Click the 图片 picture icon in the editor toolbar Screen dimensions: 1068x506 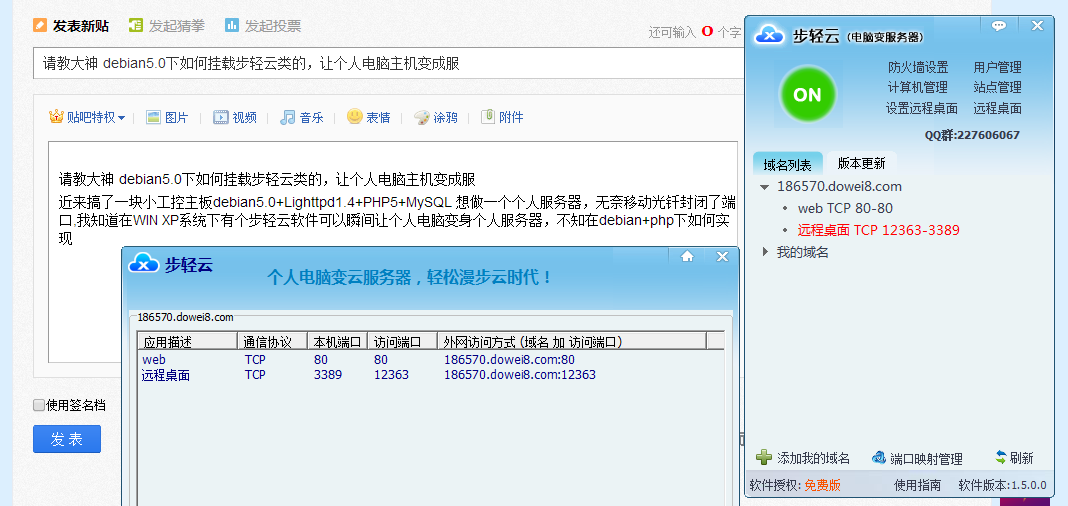pyautogui.click(x=153, y=117)
